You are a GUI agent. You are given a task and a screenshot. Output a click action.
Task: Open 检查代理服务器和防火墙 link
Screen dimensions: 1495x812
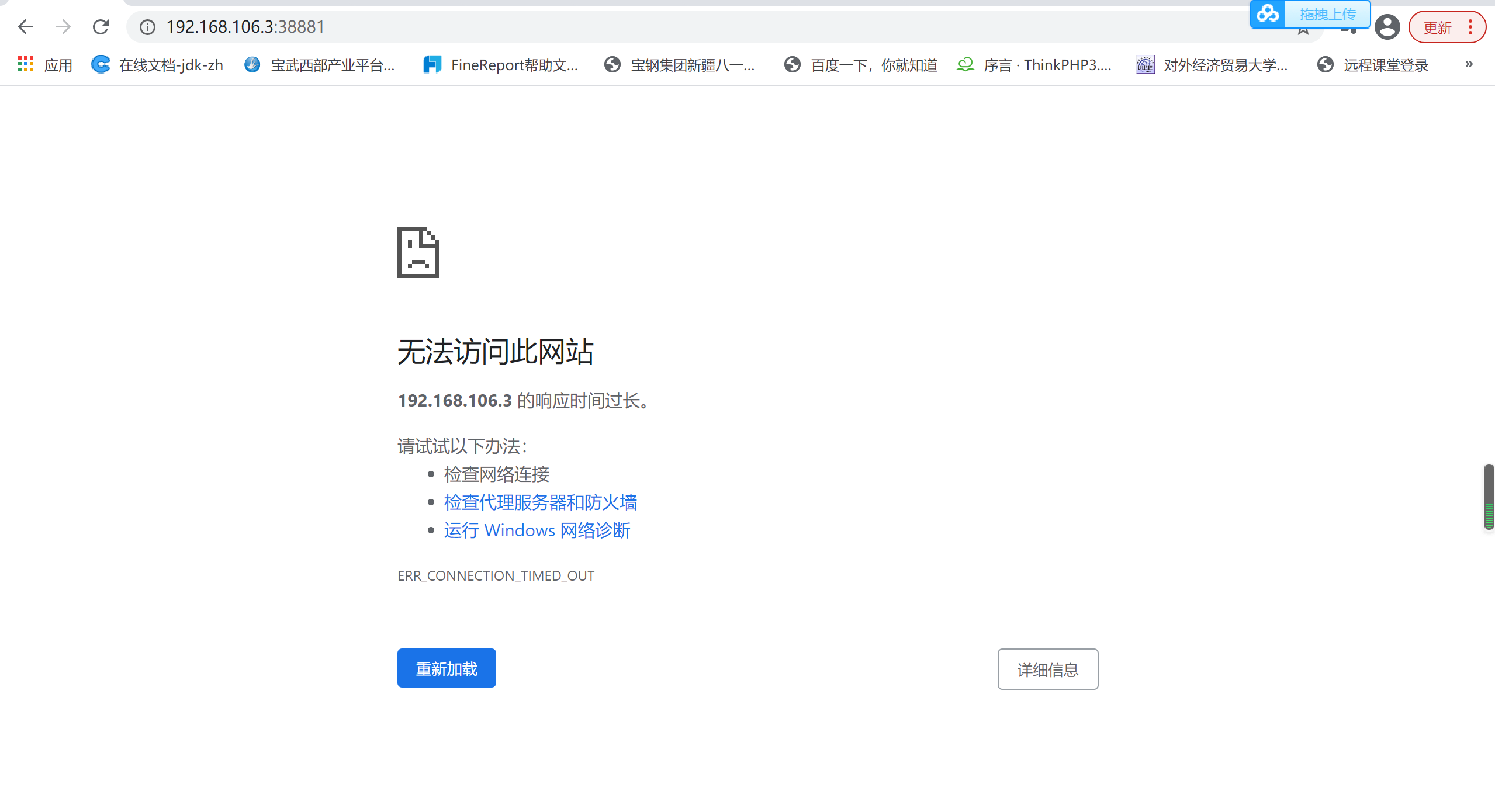540,502
